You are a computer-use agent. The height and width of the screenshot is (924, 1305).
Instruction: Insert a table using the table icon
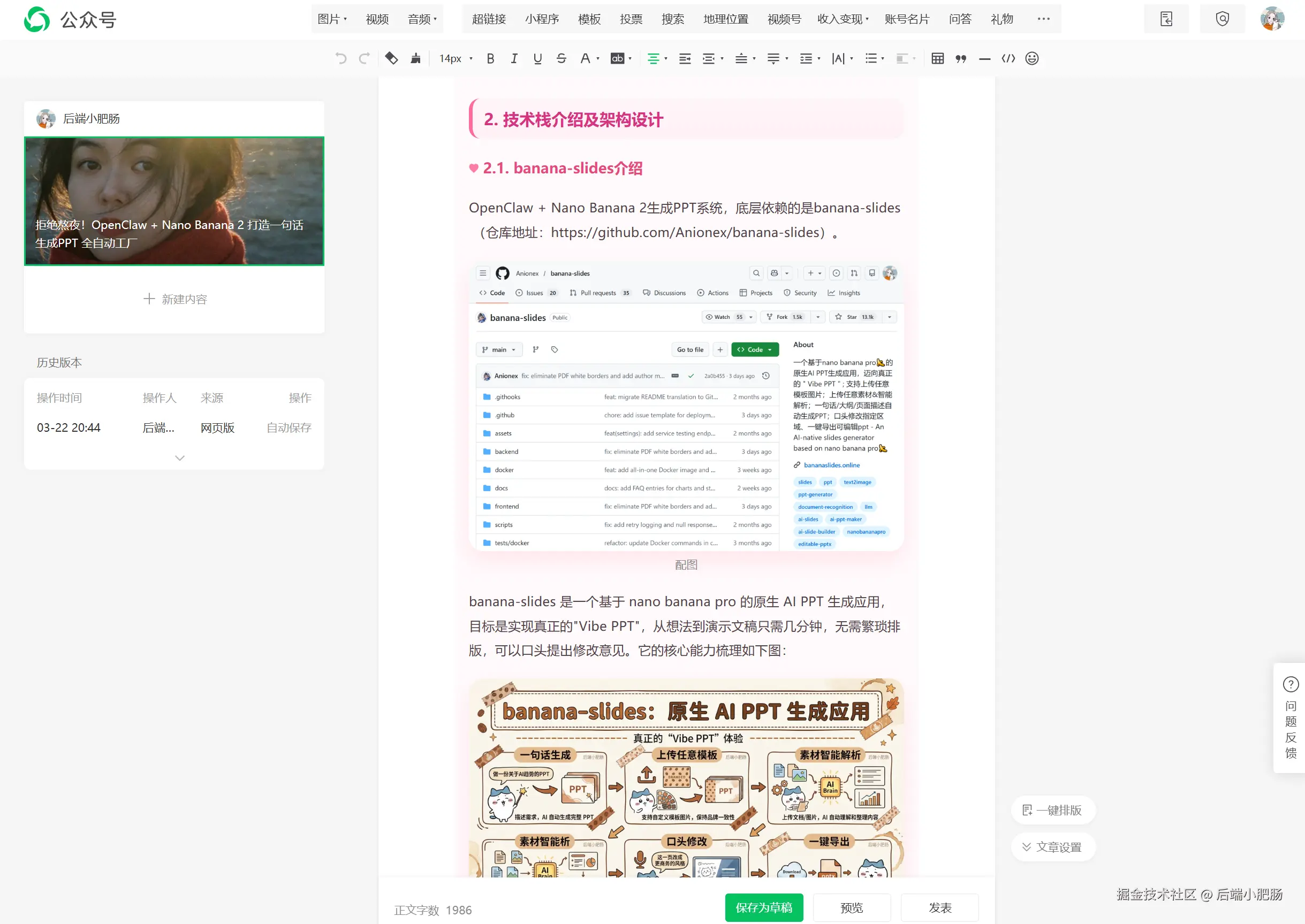coord(937,58)
